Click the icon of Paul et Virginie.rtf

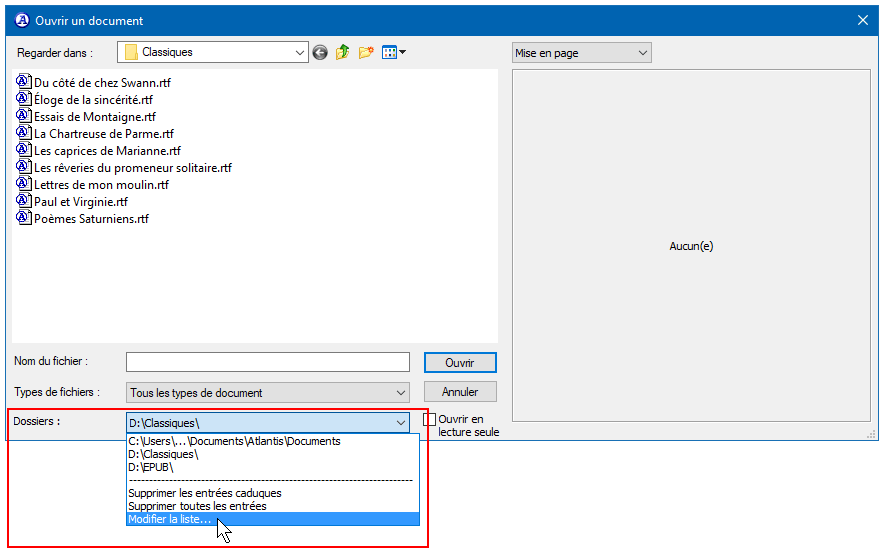coord(23,201)
